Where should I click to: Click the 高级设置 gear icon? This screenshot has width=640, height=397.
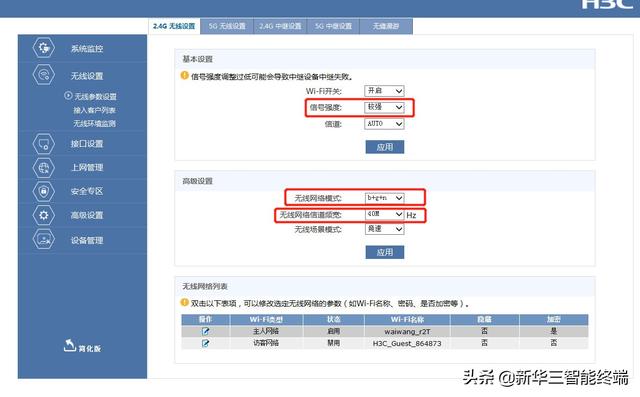click(x=43, y=215)
